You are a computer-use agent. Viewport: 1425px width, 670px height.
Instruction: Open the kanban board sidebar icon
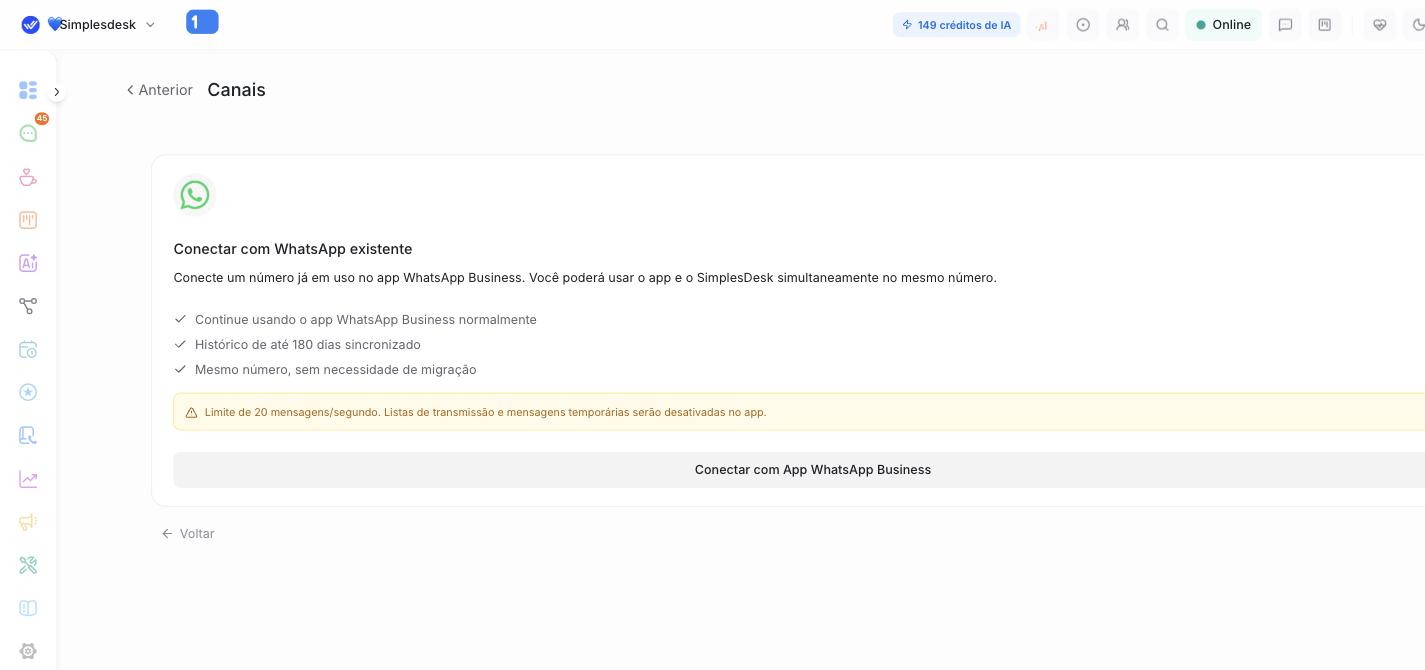coord(28,220)
